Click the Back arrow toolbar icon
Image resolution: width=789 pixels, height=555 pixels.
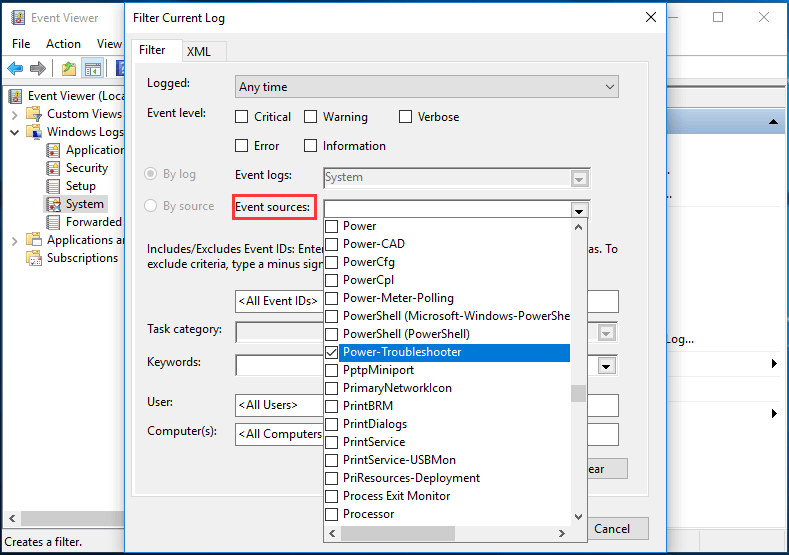15,68
